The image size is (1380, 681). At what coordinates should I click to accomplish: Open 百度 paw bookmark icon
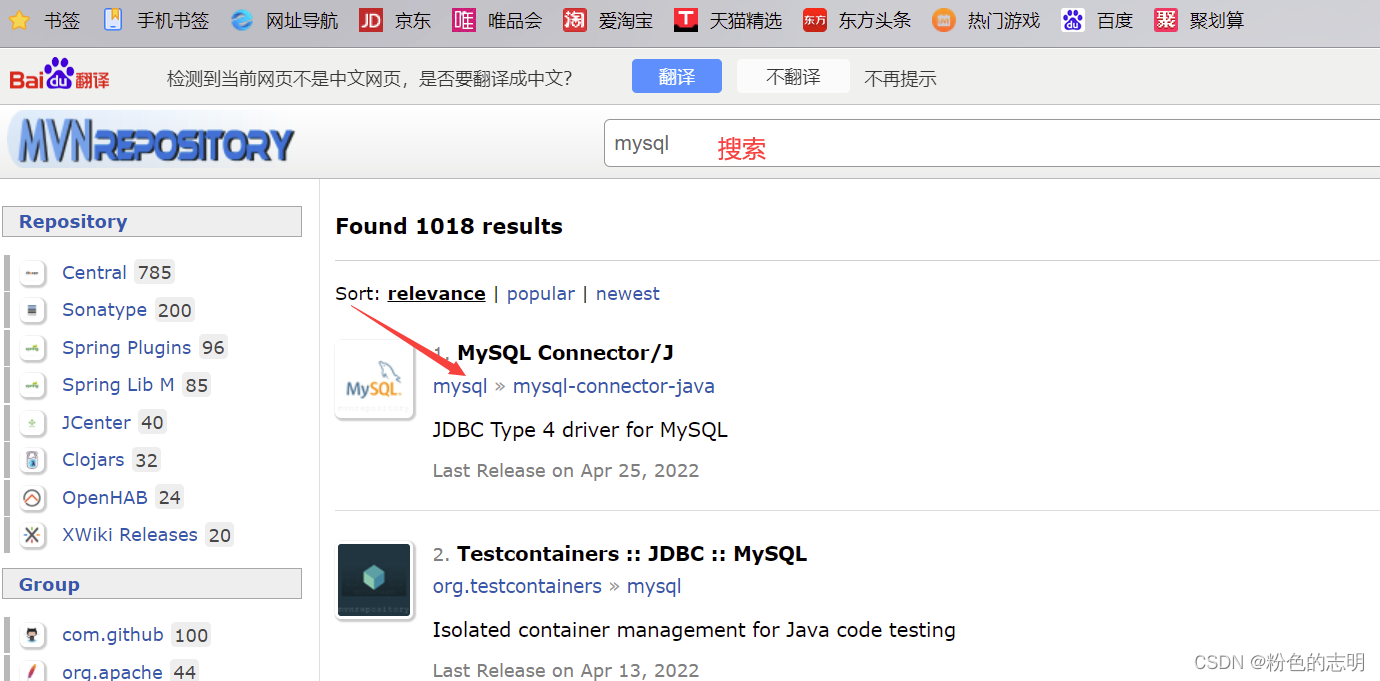(1073, 20)
